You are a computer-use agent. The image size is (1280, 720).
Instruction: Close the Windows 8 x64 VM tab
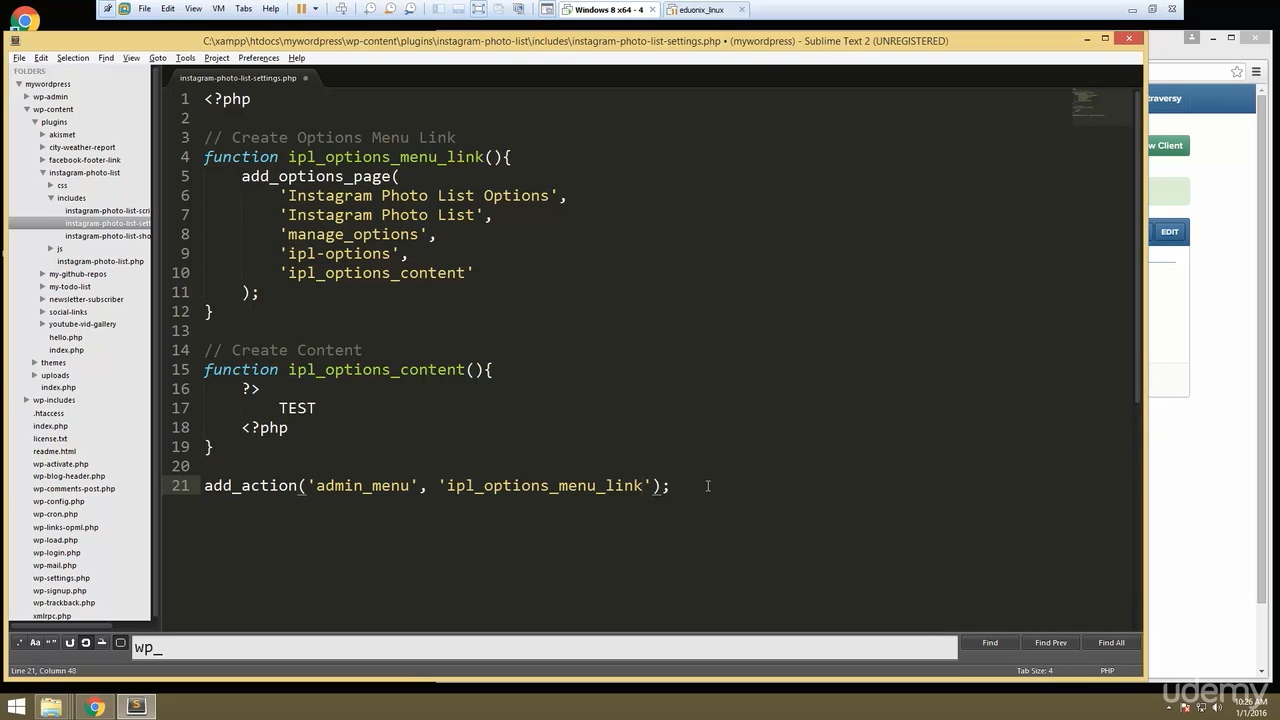pos(652,9)
